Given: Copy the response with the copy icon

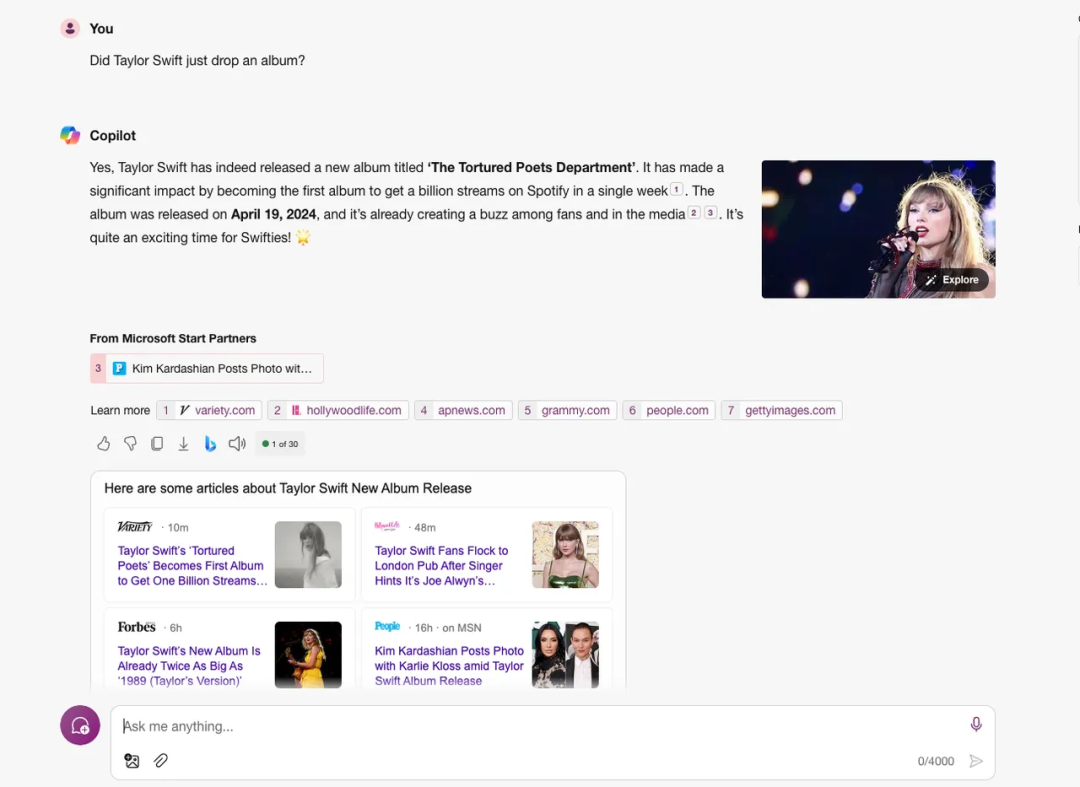Looking at the screenshot, I should point(157,444).
